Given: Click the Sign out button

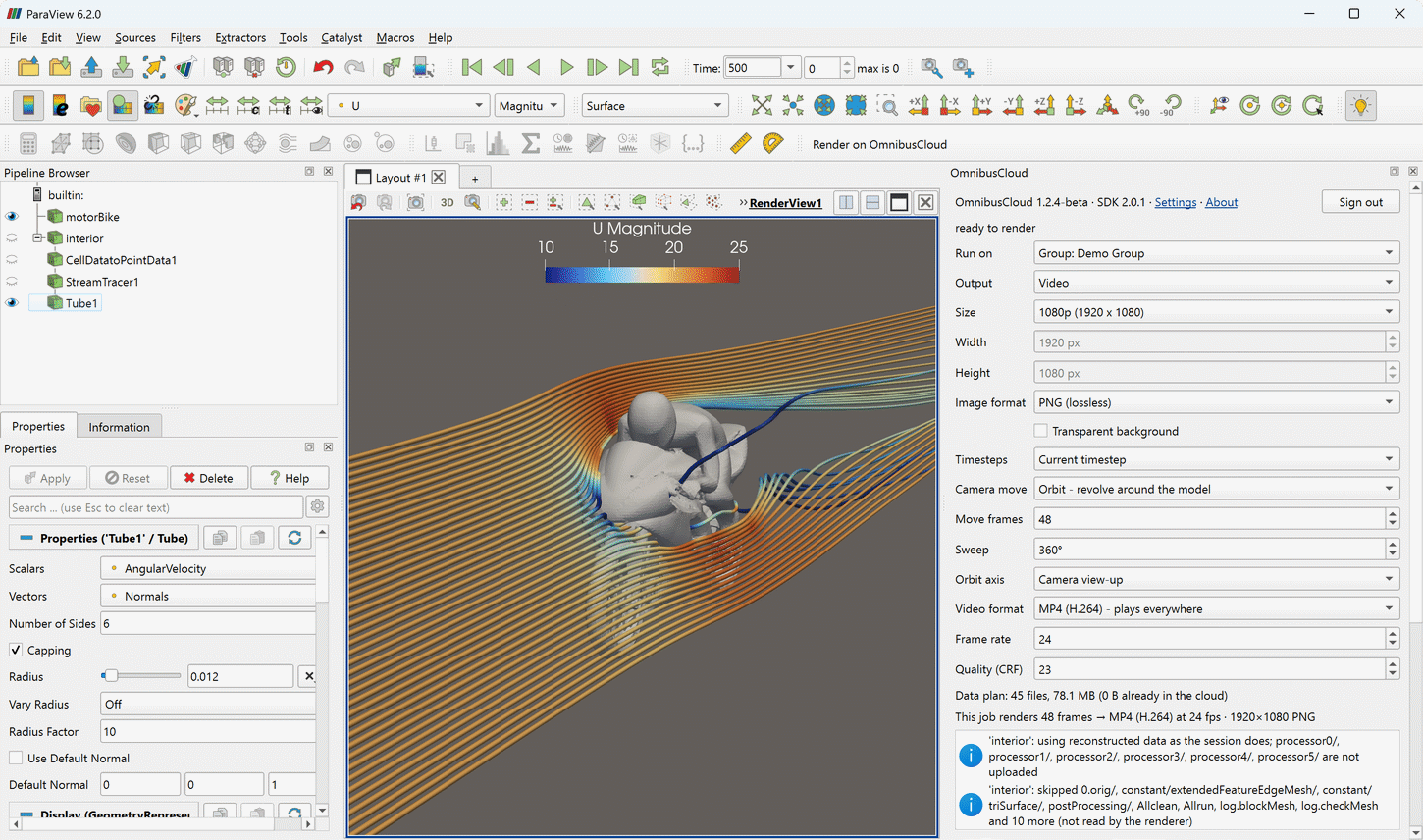Looking at the screenshot, I should (1360, 202).
